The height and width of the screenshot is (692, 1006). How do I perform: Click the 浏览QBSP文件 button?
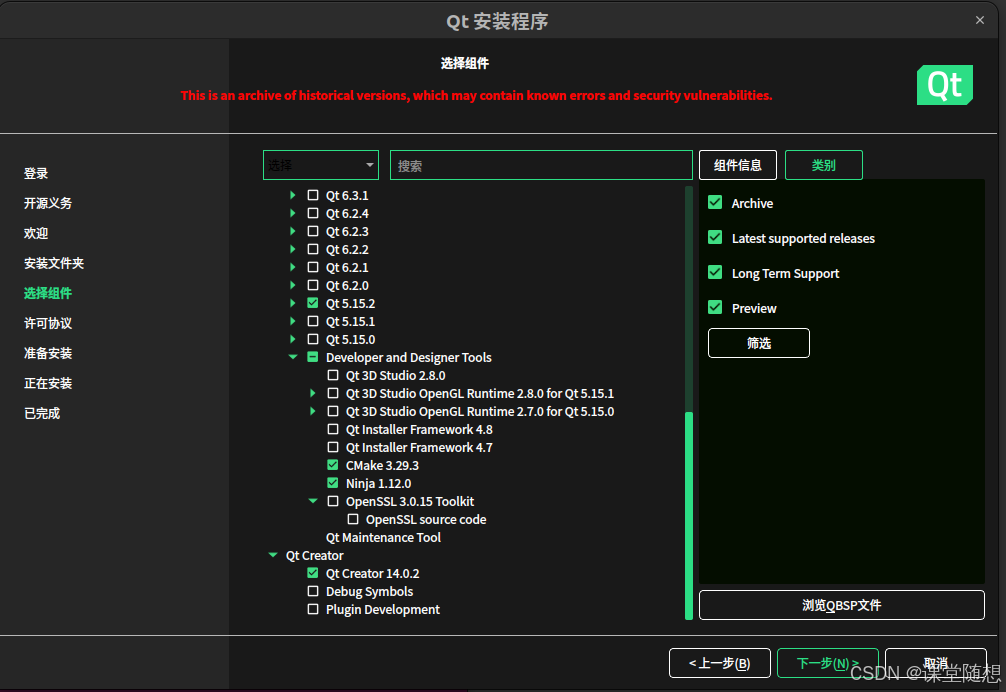[842, 605]
